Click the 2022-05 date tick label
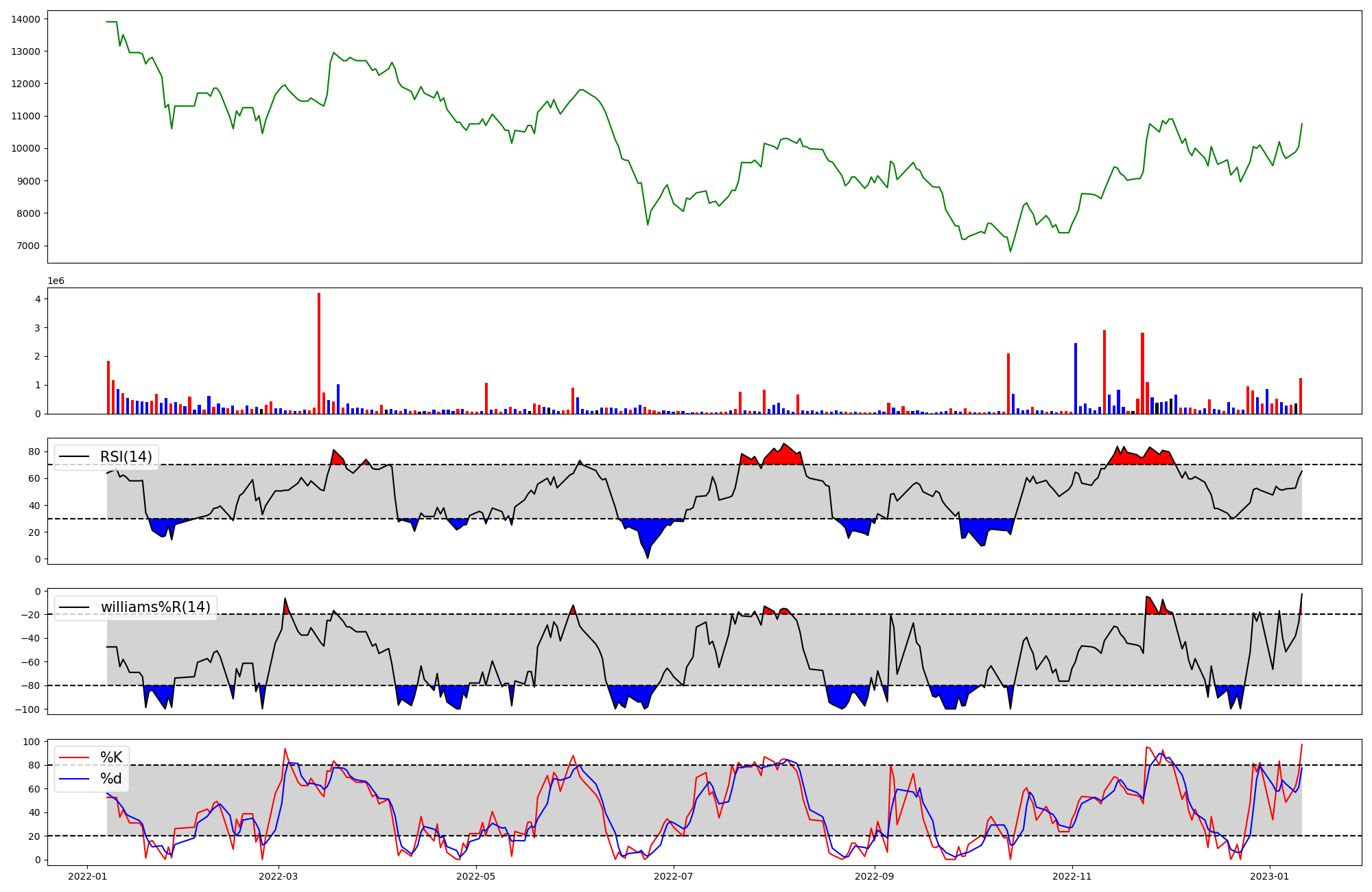 (475, 876)
